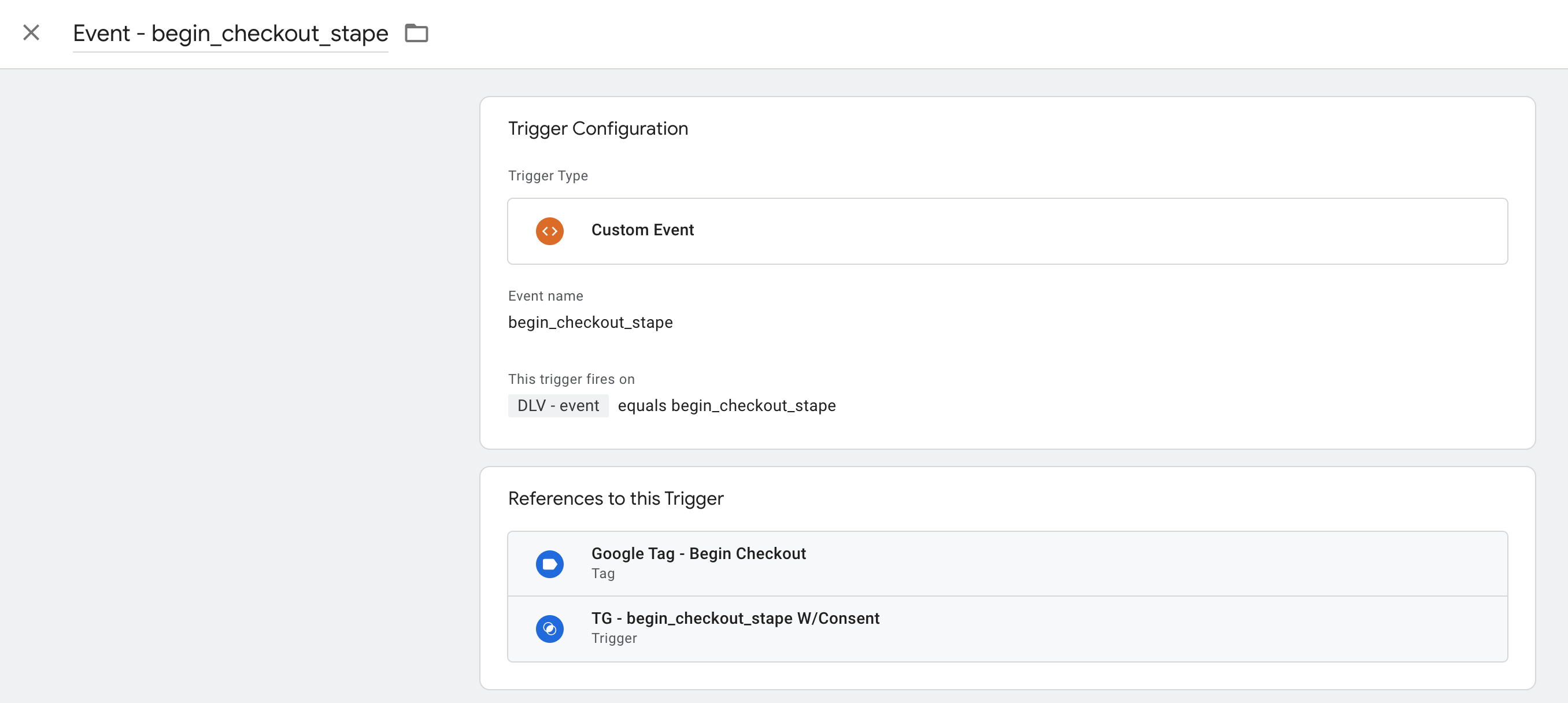1568x703 pixels.
Task: Open 'TG - begin_checkout_stape W/Consent' trigger reference
Action: (x=1007, y=629)
